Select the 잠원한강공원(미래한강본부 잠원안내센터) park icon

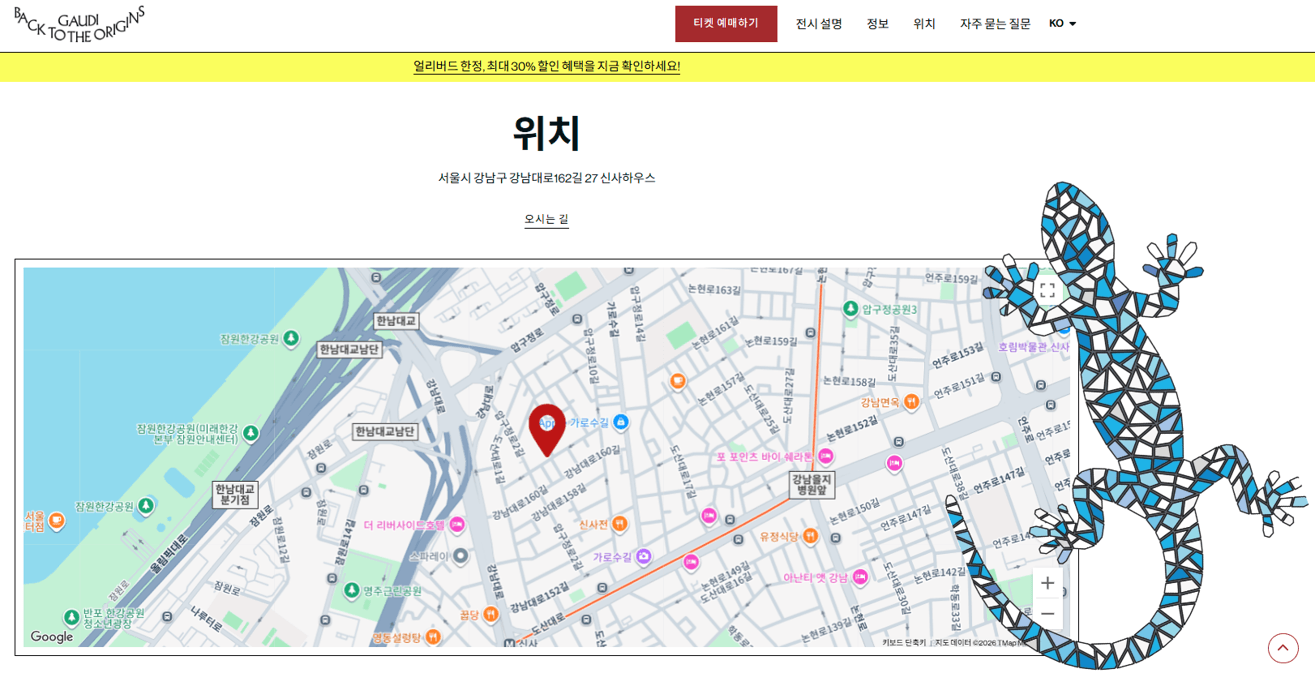251,433
